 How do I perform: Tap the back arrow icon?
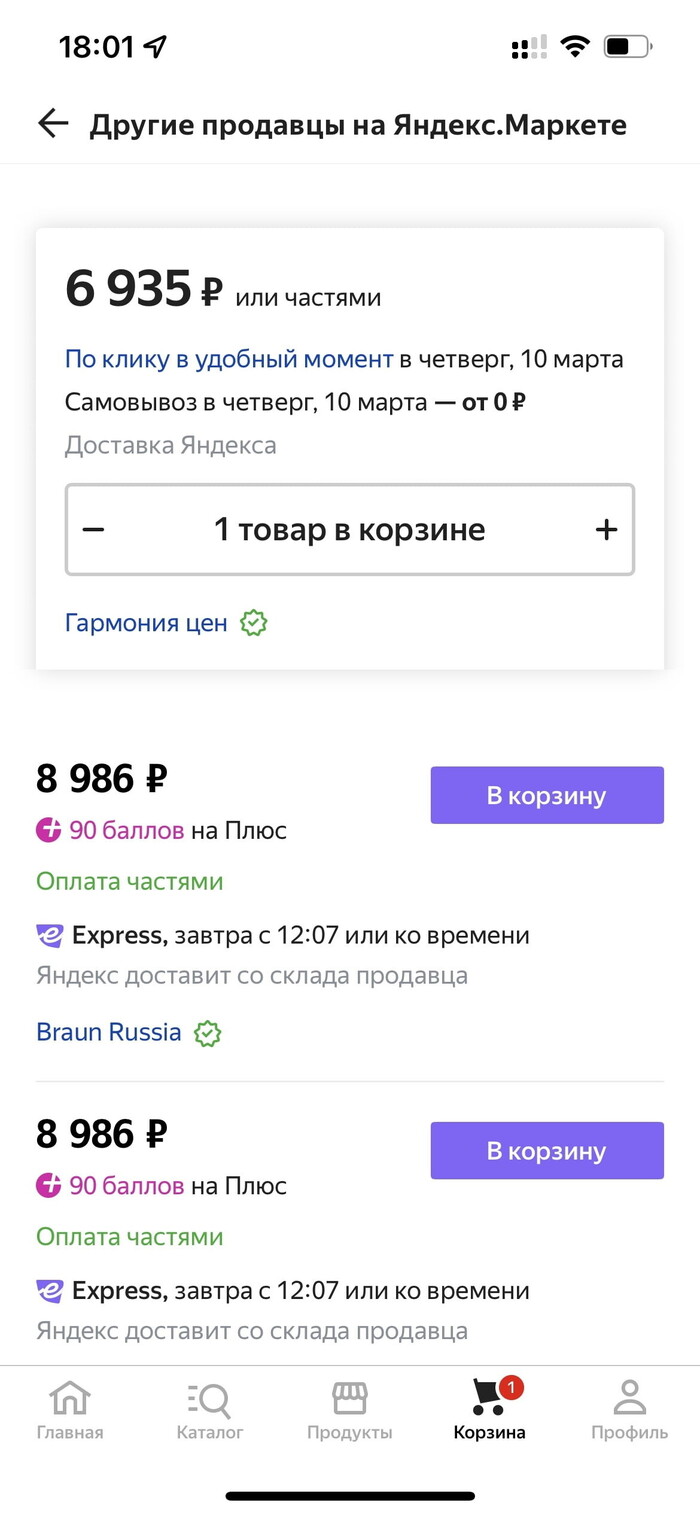click(x=53, y=124)
